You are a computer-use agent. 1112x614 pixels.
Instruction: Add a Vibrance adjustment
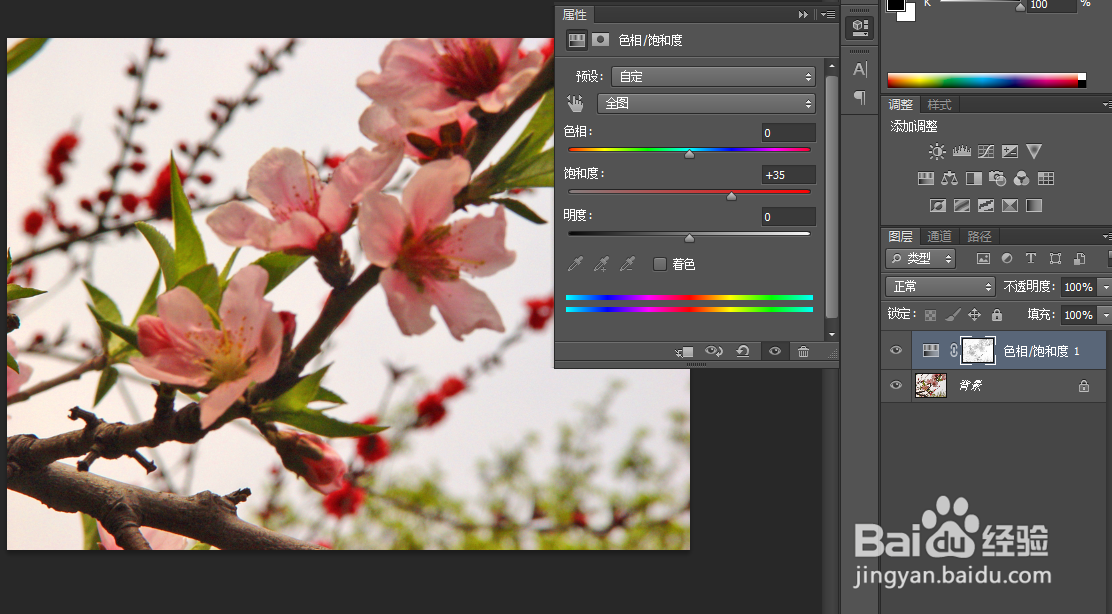click(1034, 151)
